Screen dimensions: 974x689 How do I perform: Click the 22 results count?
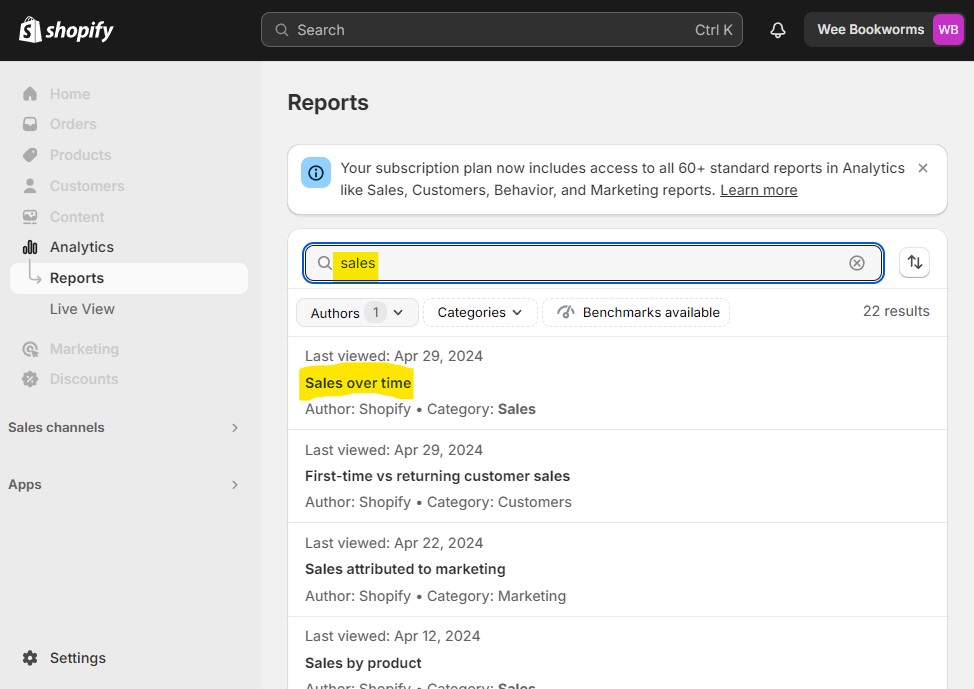click(x=896, y=311)
